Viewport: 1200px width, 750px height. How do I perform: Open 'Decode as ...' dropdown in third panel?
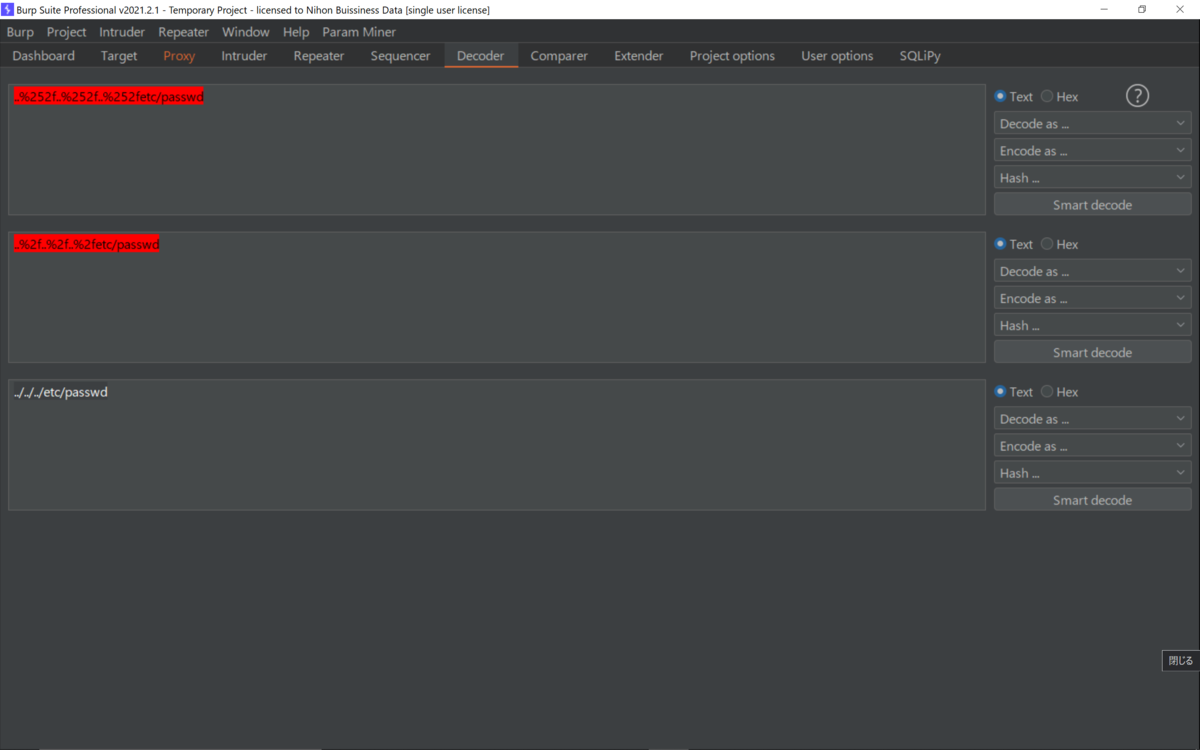click(x=1092, y=419)
